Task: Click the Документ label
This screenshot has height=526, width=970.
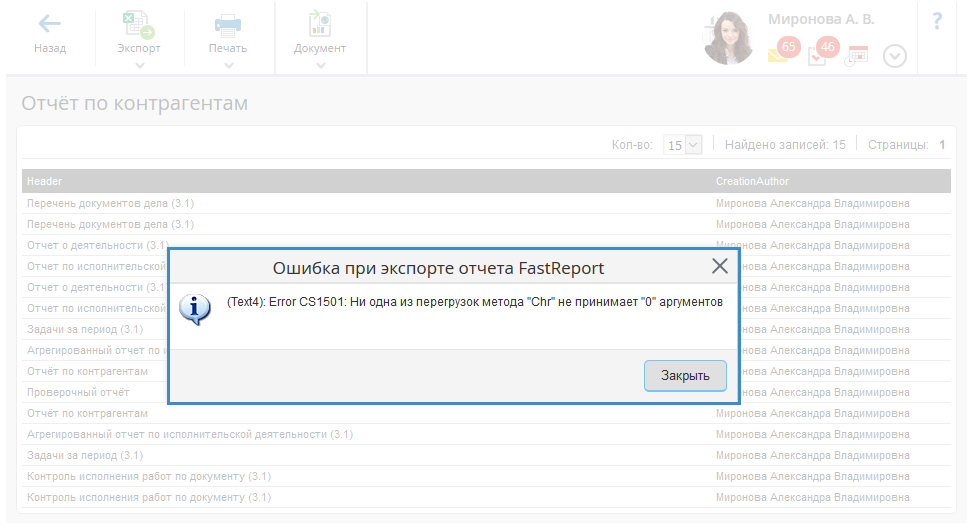Action: [x=320, y=48]
